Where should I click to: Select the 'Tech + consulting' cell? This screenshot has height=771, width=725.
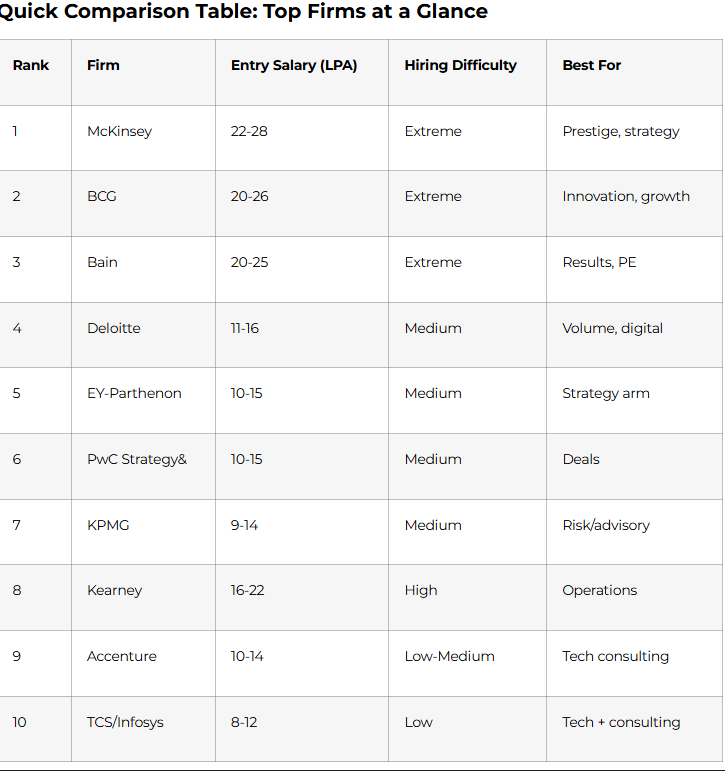pyautogui.click(x=621, y=722)
